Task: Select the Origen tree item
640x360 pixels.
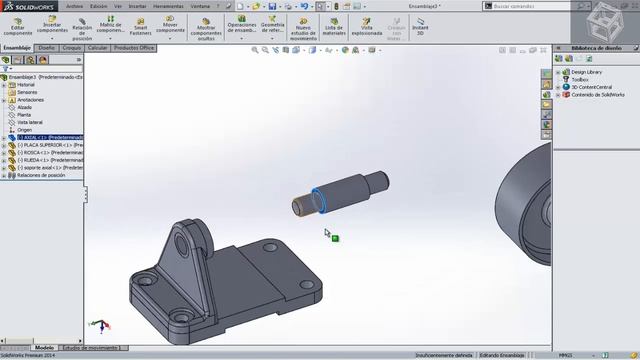Action: pos(24,130)
